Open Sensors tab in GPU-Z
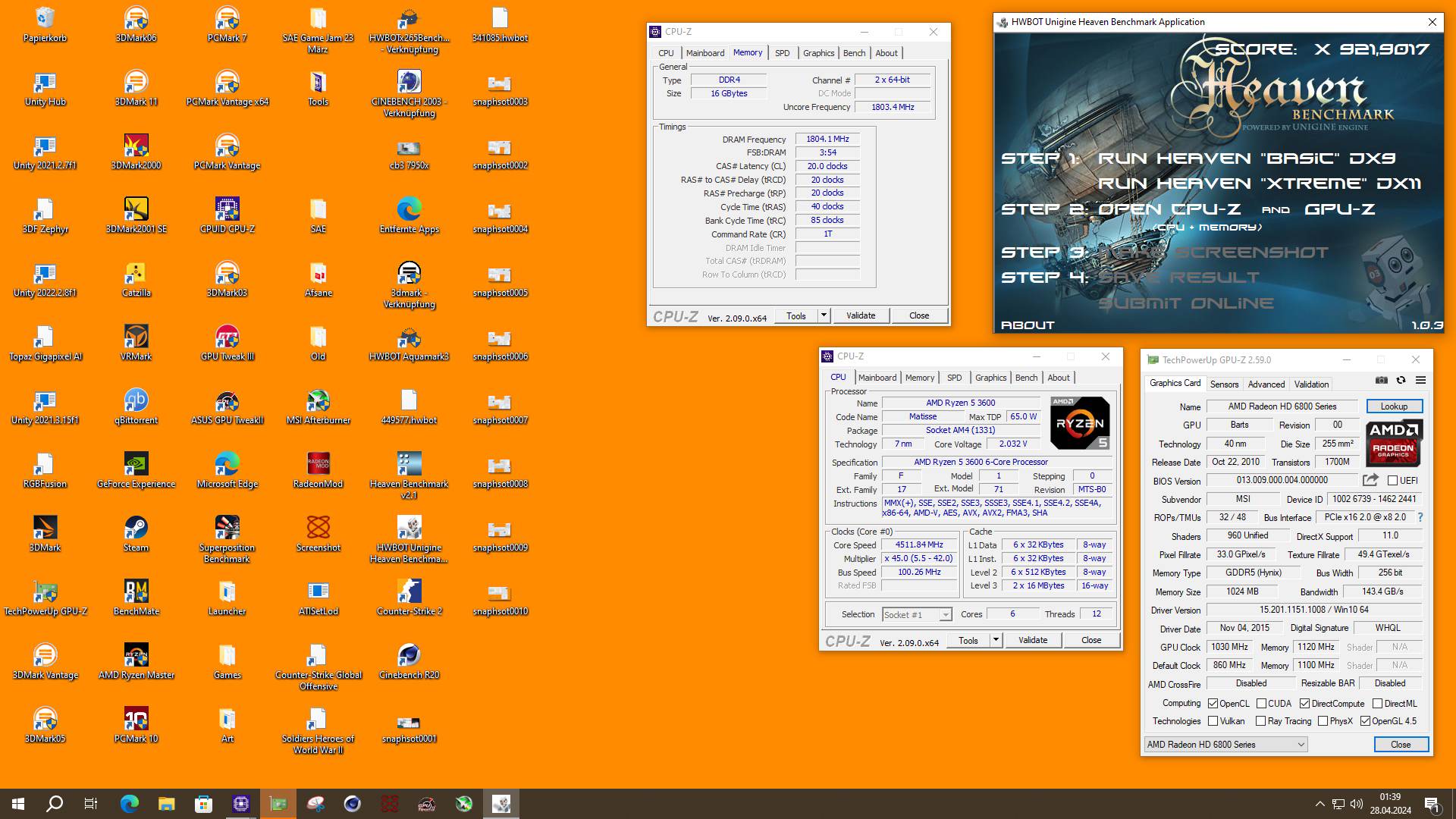 tap(1224, 384)
